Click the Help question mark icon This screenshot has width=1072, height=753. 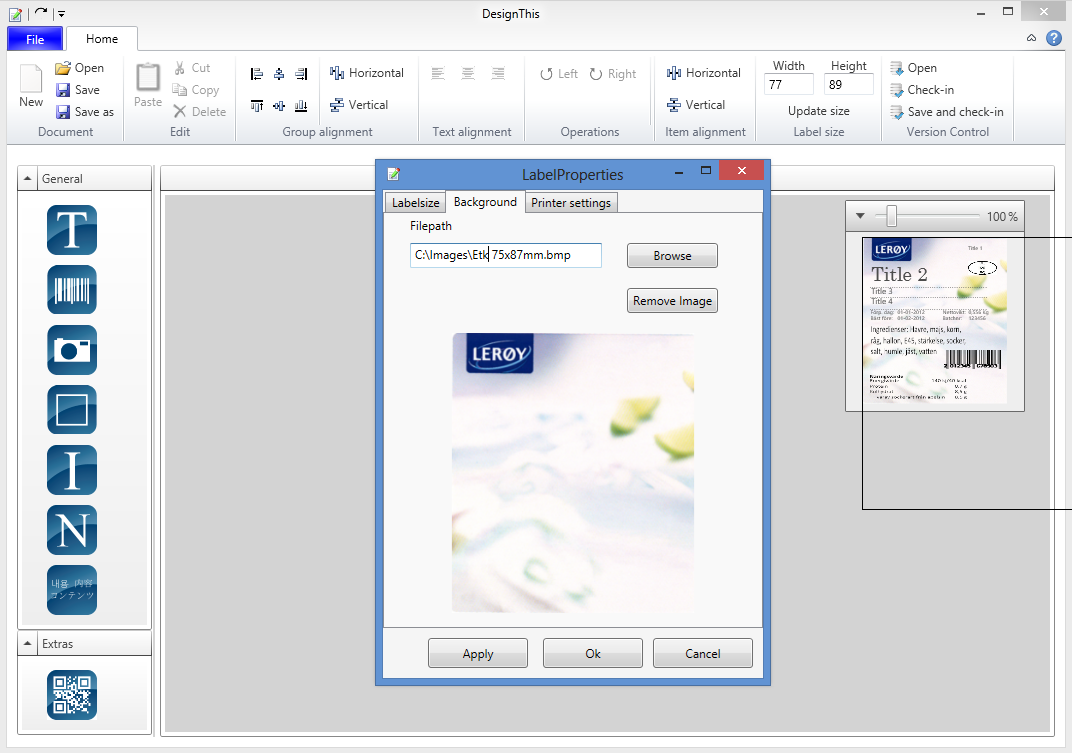[x=1053, y=38]
